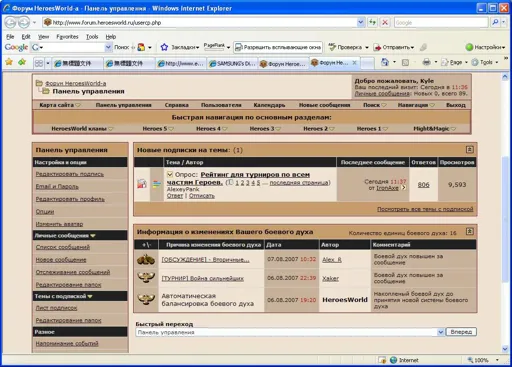Click the Google toolbar bookmarks star icon

click(164, 47)
